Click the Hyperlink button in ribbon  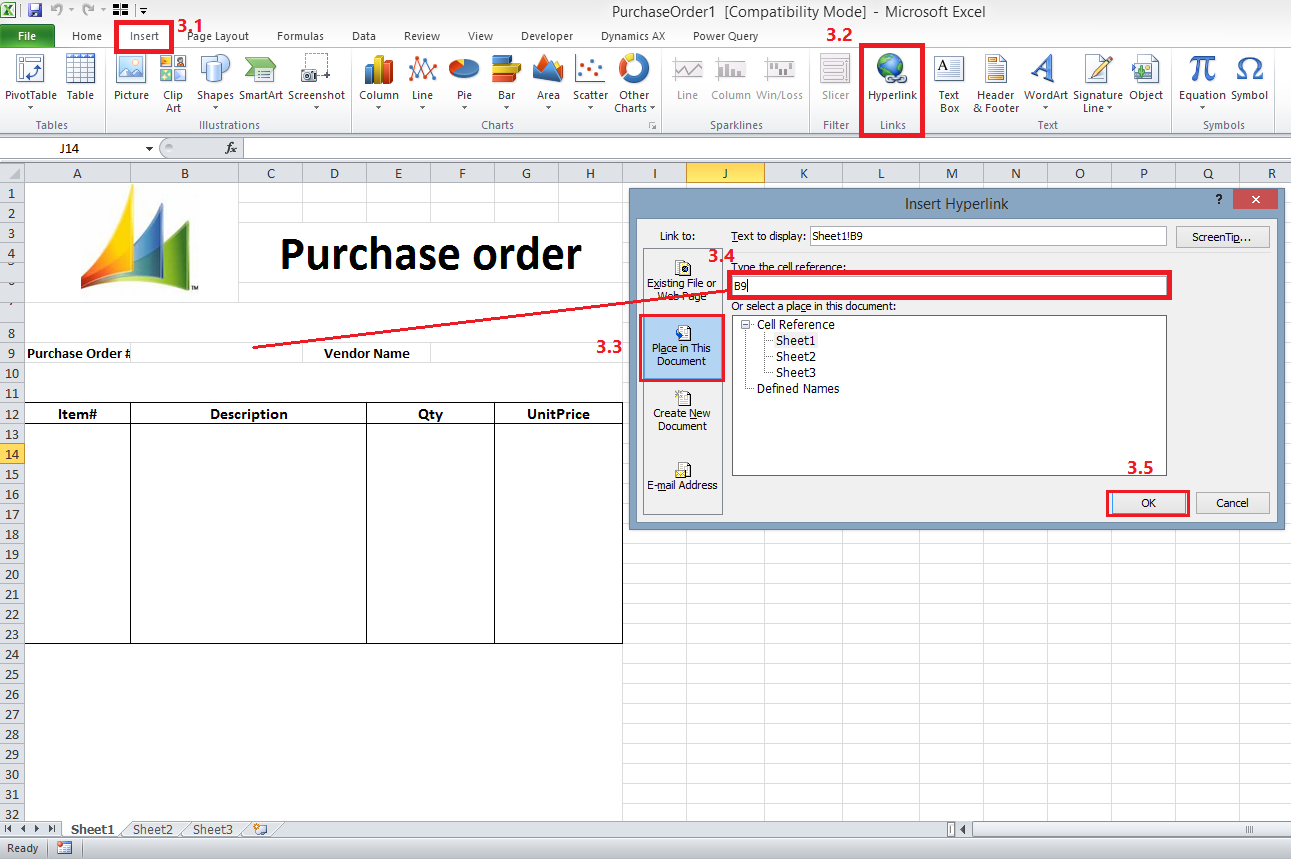pos(891,80)
